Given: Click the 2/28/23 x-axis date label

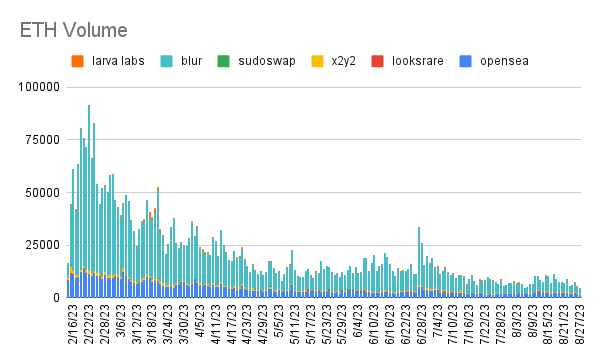Looking at the screenshot, I should pos(104,324).
